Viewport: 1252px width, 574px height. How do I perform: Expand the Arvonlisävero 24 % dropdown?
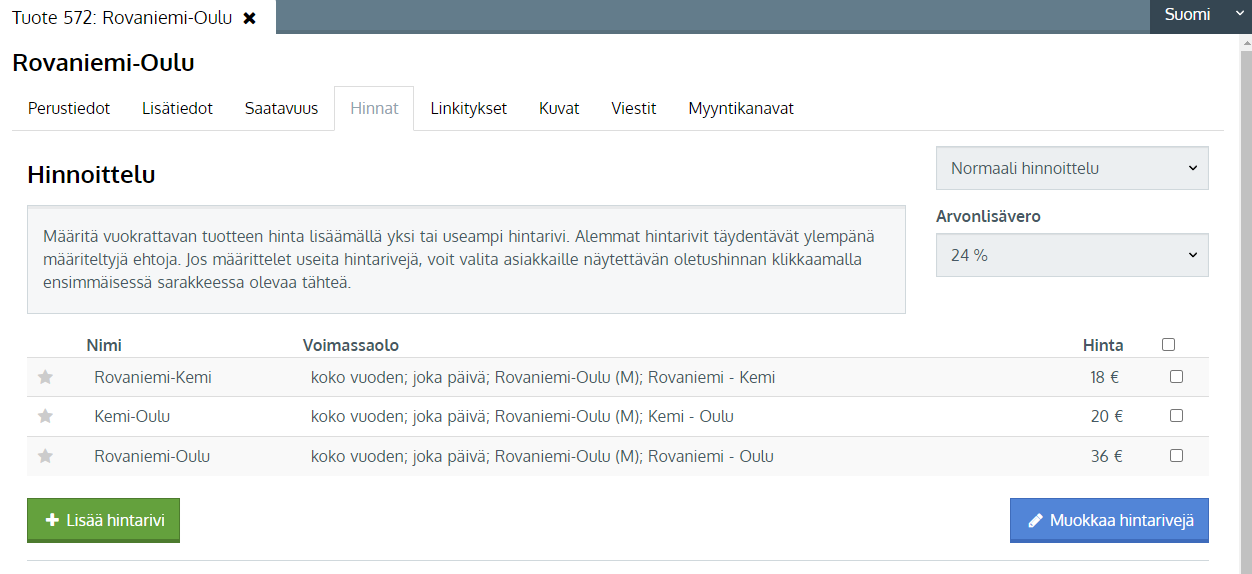1072,255
